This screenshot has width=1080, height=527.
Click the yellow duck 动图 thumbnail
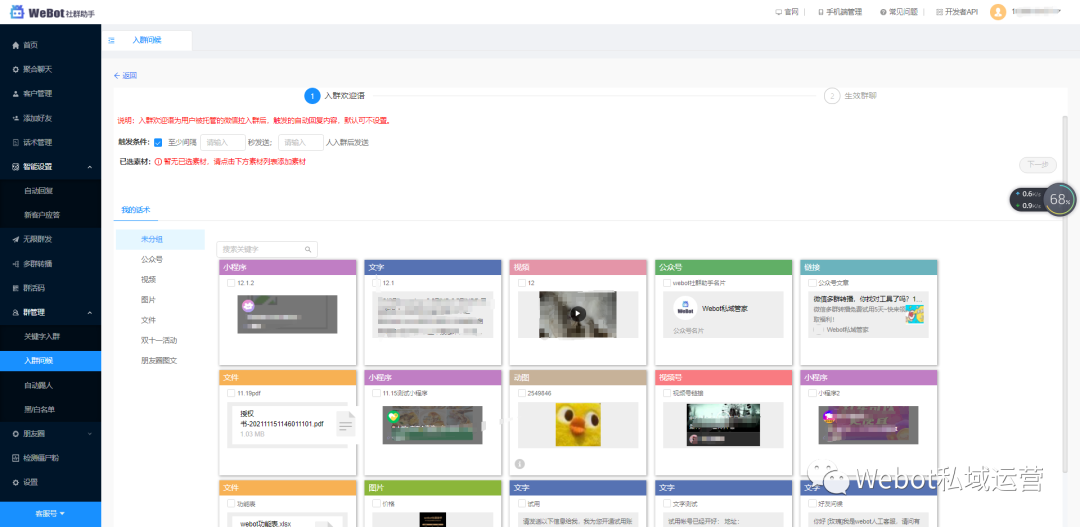point(578,424)
